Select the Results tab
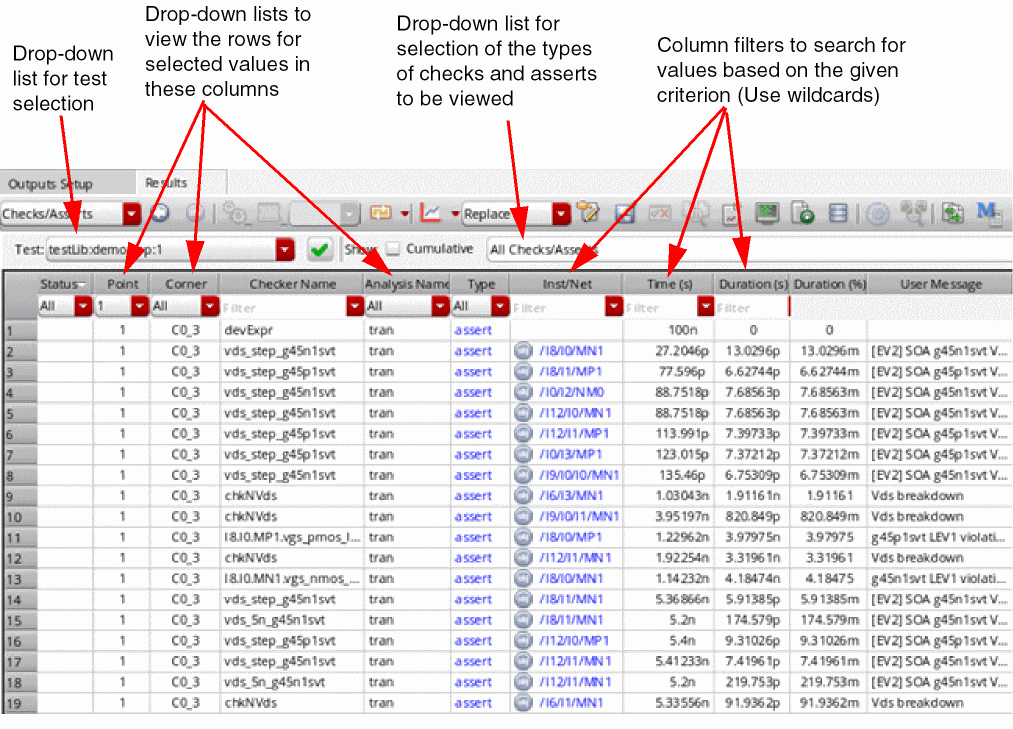 tap(166, 183)
